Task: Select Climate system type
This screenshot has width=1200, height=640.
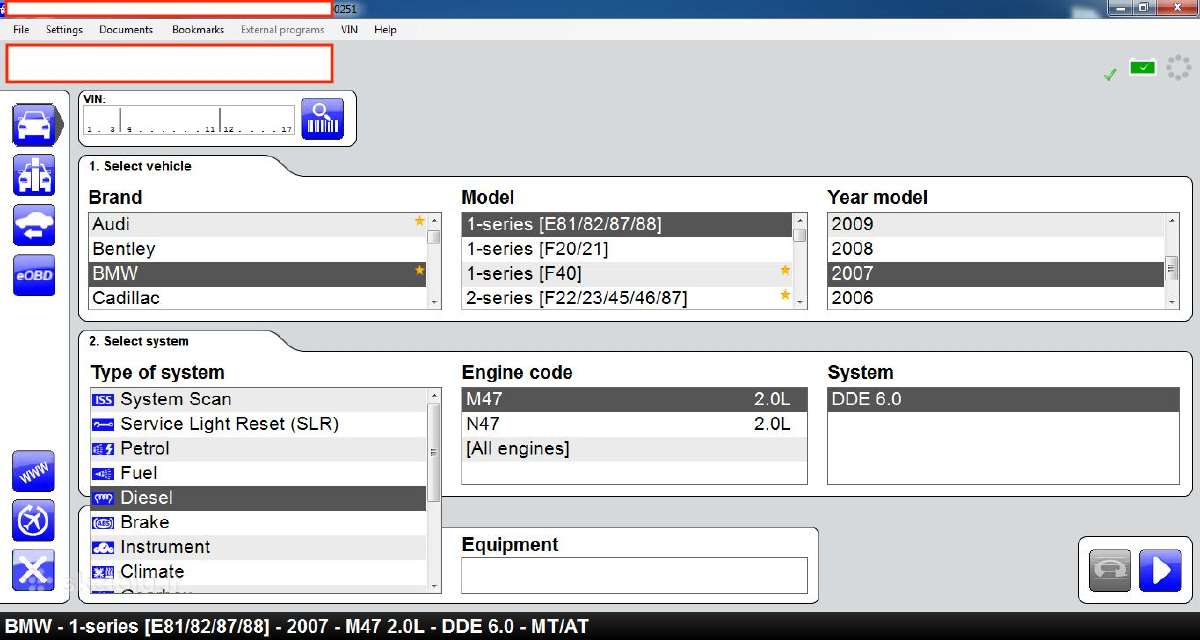Action: [x=258, y=572]
